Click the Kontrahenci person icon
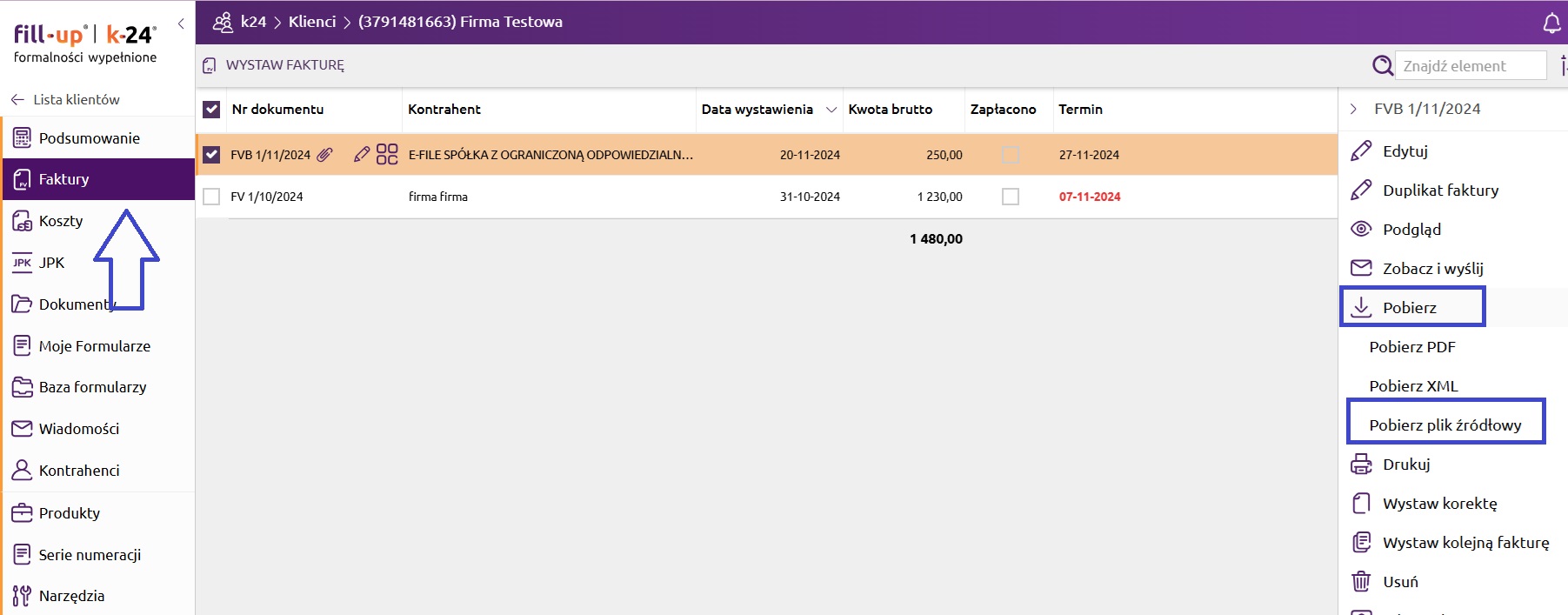This screenshot has width=1568, height=615. (x=22, y=471)
